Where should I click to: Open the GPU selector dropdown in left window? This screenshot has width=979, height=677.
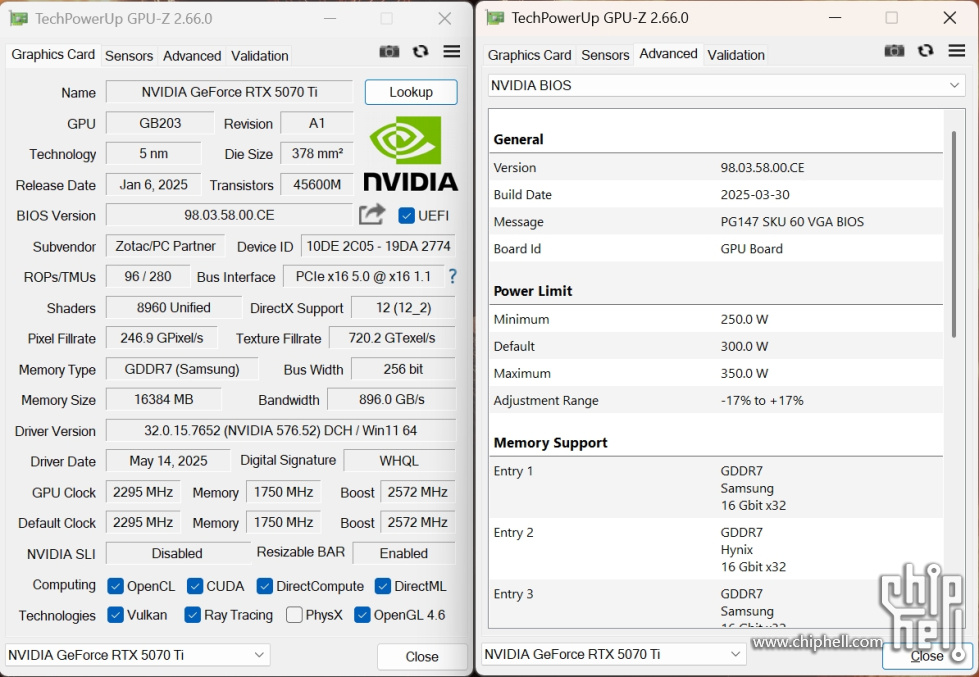pos(137,655)
